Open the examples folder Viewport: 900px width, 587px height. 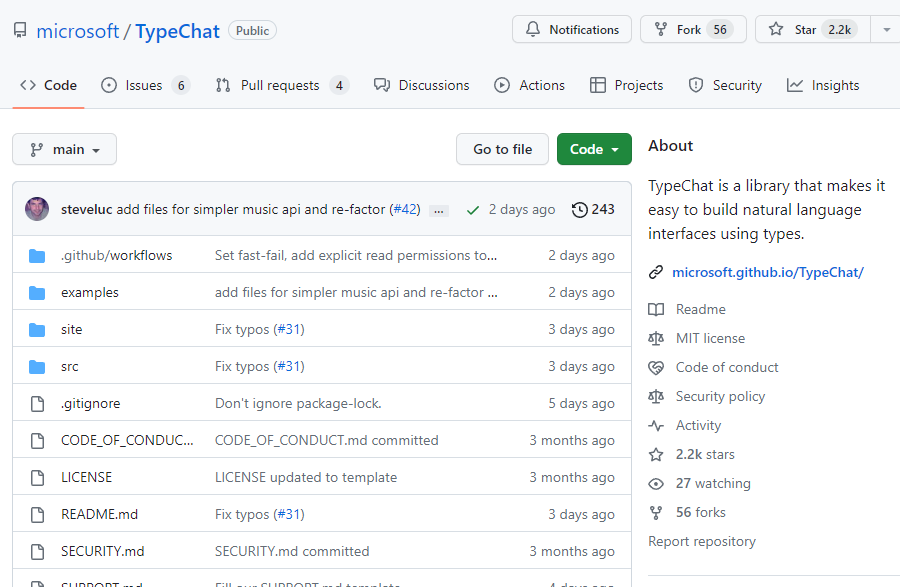pos(90,293)
